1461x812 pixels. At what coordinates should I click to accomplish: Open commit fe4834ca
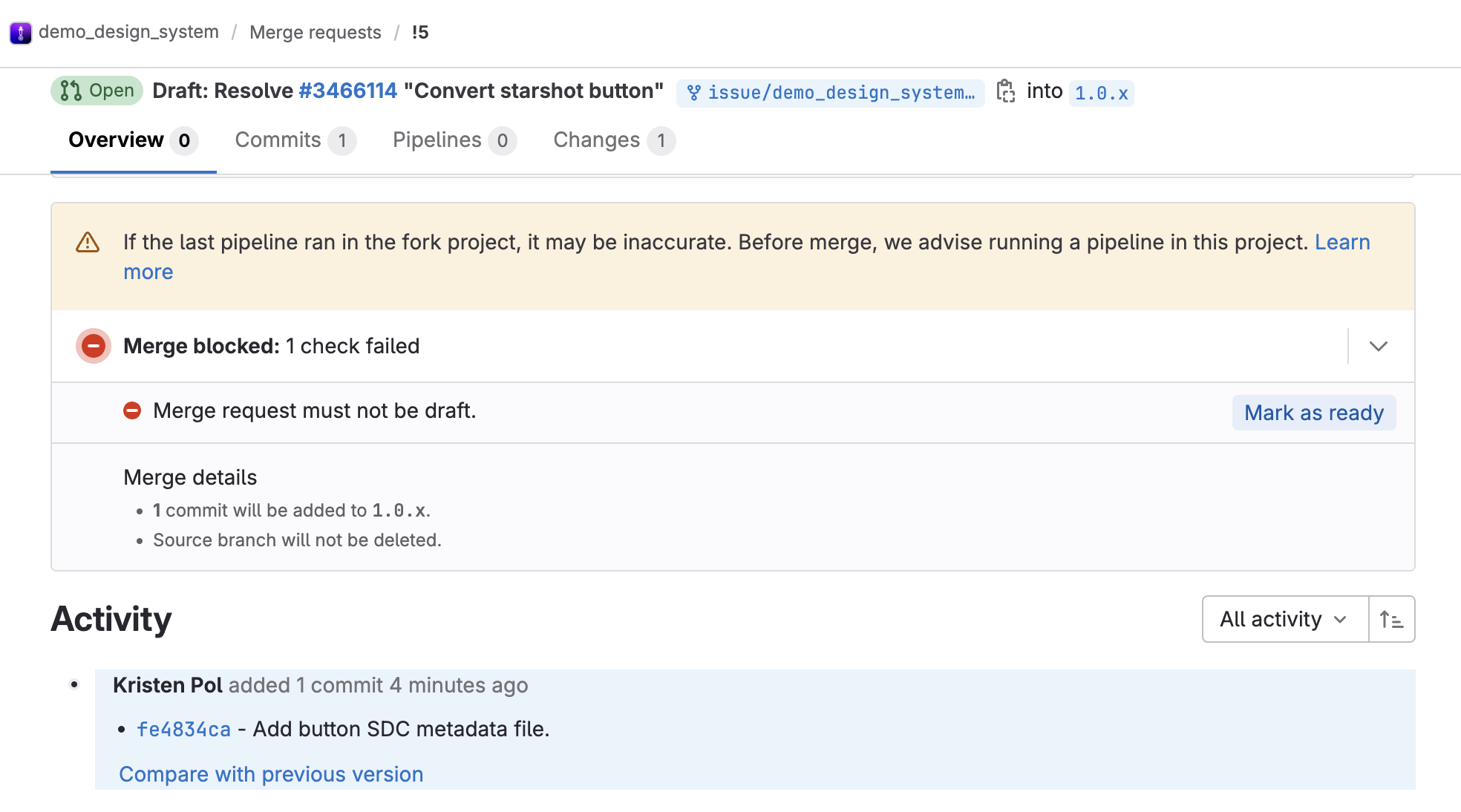point(183,728)
